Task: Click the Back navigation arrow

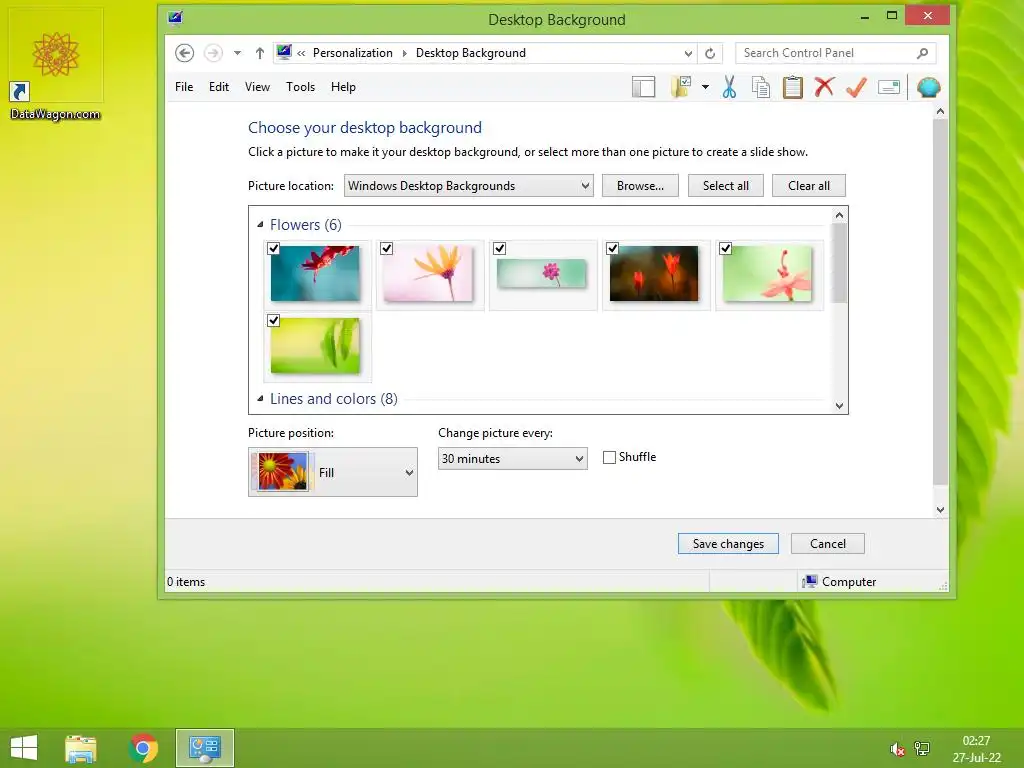Action: (184, 53)
